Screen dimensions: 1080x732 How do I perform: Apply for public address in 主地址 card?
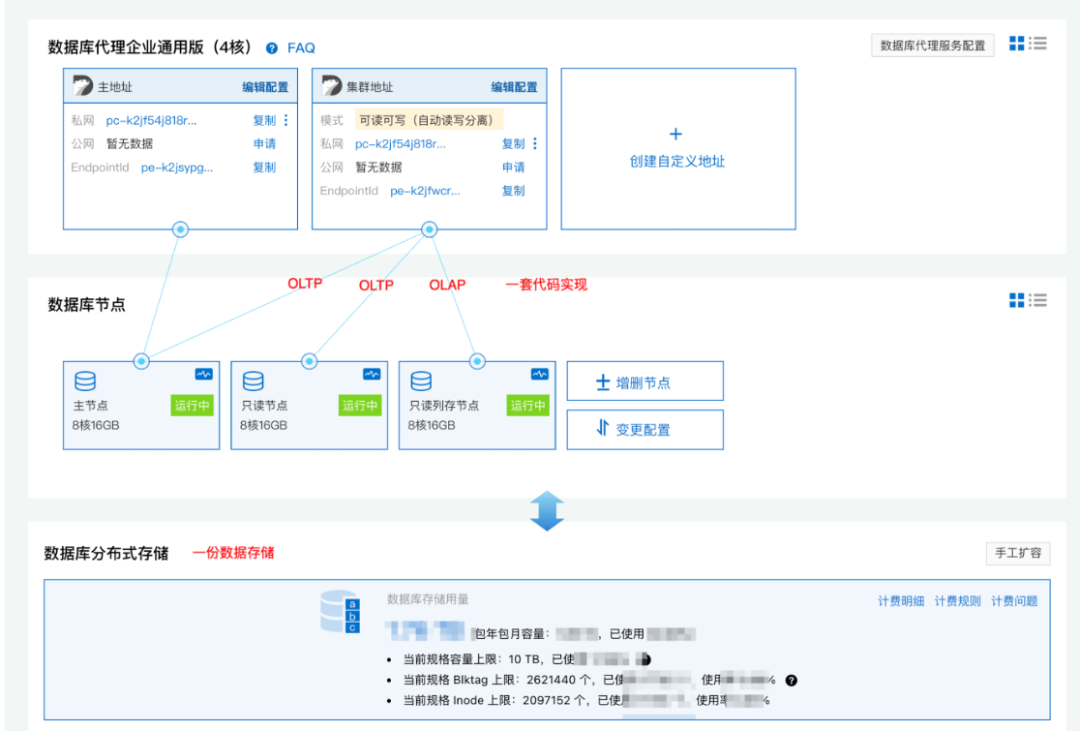click(x=264, y=144)
